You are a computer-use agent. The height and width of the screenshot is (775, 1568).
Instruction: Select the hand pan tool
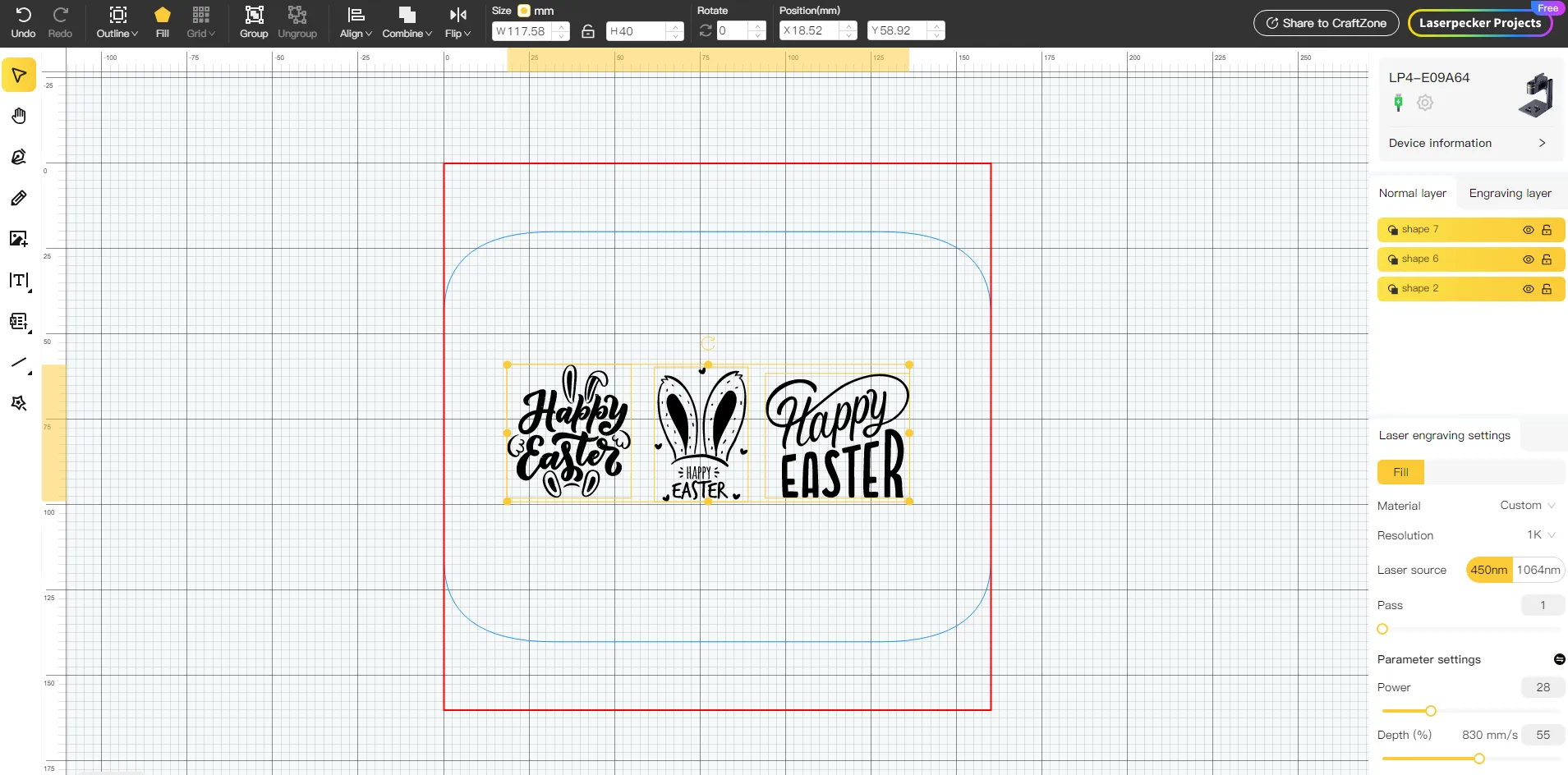pyautogui.click(x=19, y=116)
